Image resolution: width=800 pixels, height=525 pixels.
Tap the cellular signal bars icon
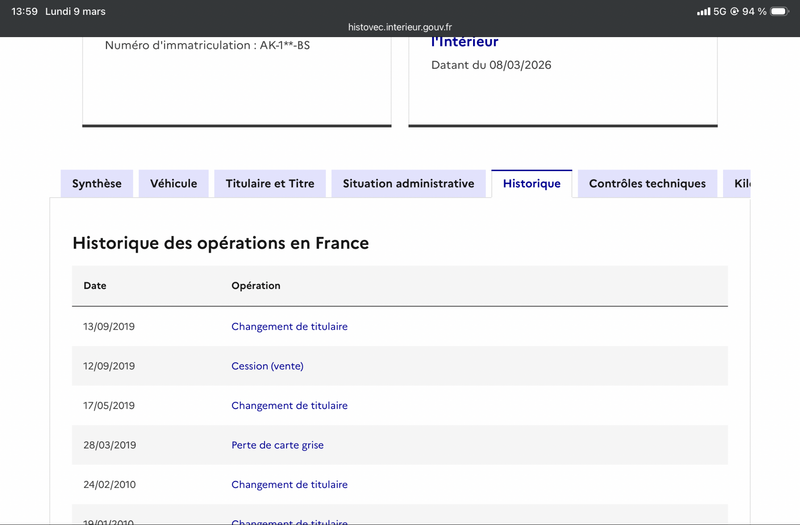pos(703,12)
